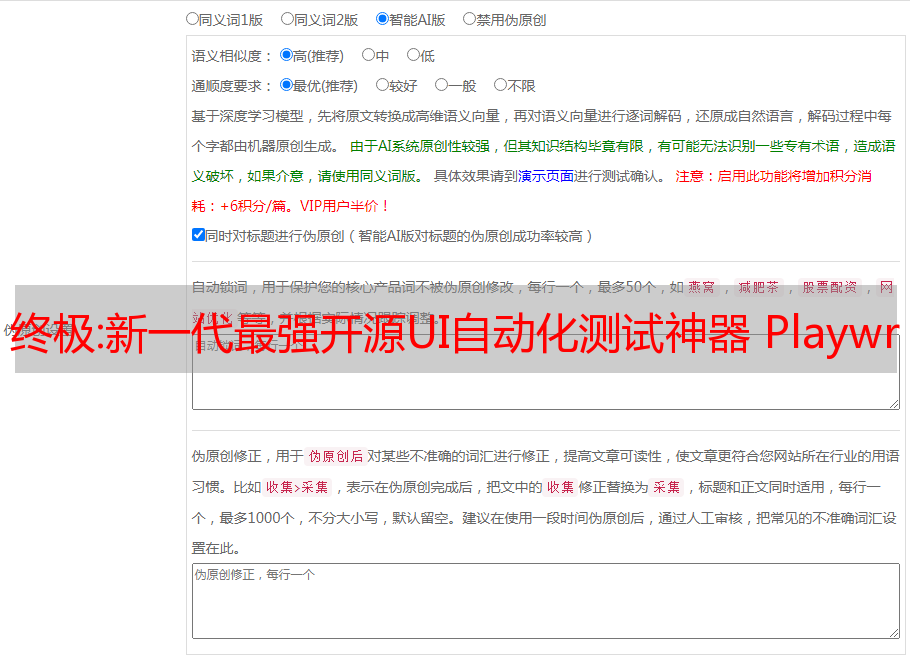Click the 股票配资 example keyword
This screenshot has width=911, height=658.
coord(830,287)
